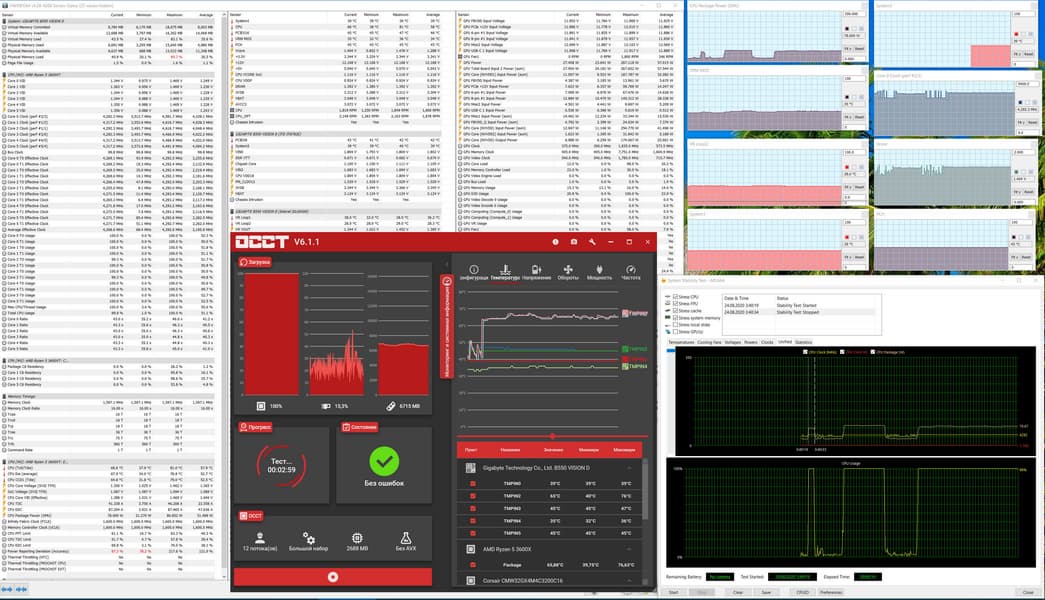Click Gigabyte motherboard group icon in OCCT
1045x600 pixels.
click(x=471, y=468)
